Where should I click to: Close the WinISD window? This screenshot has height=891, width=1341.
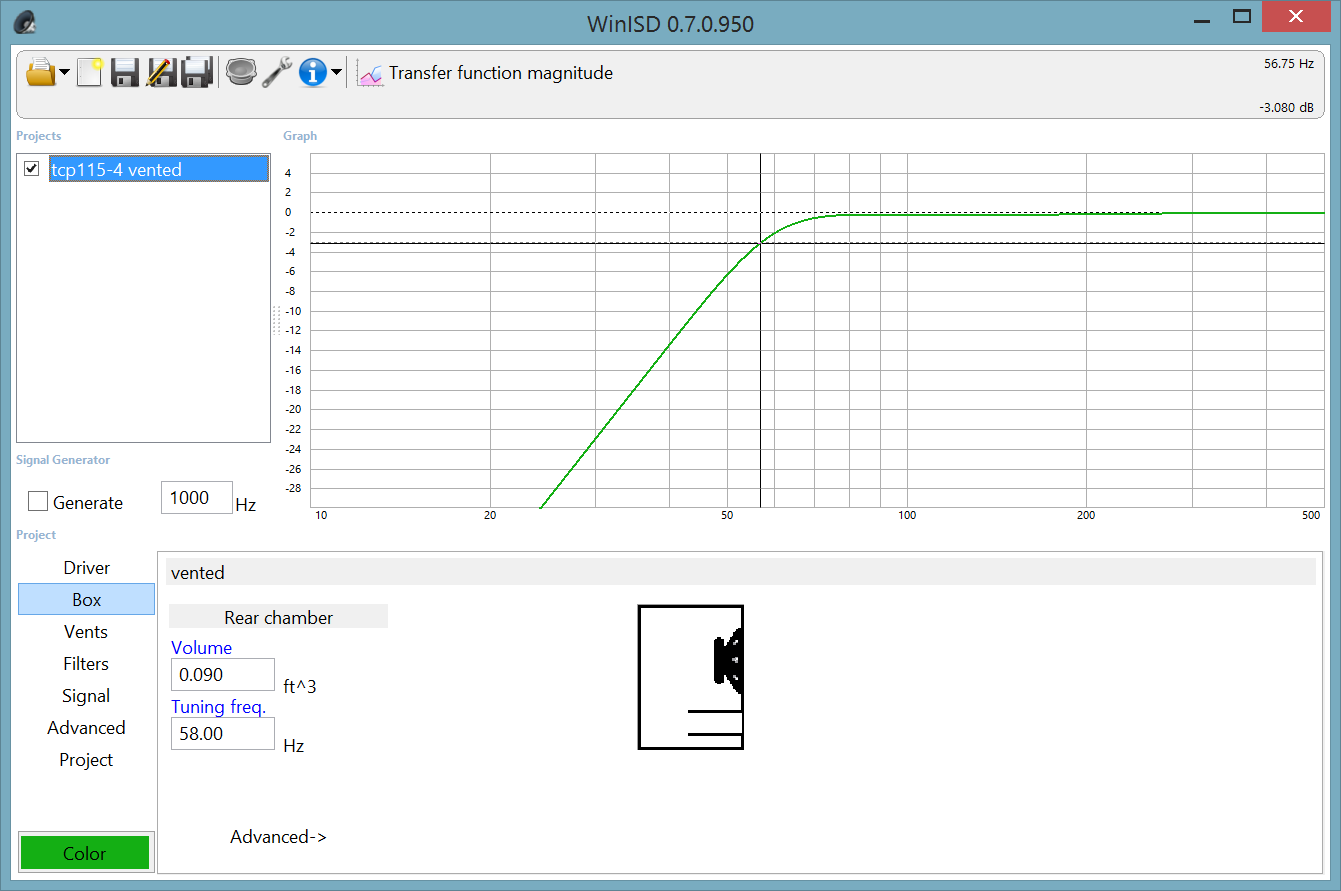click(x=1296, y=16)
